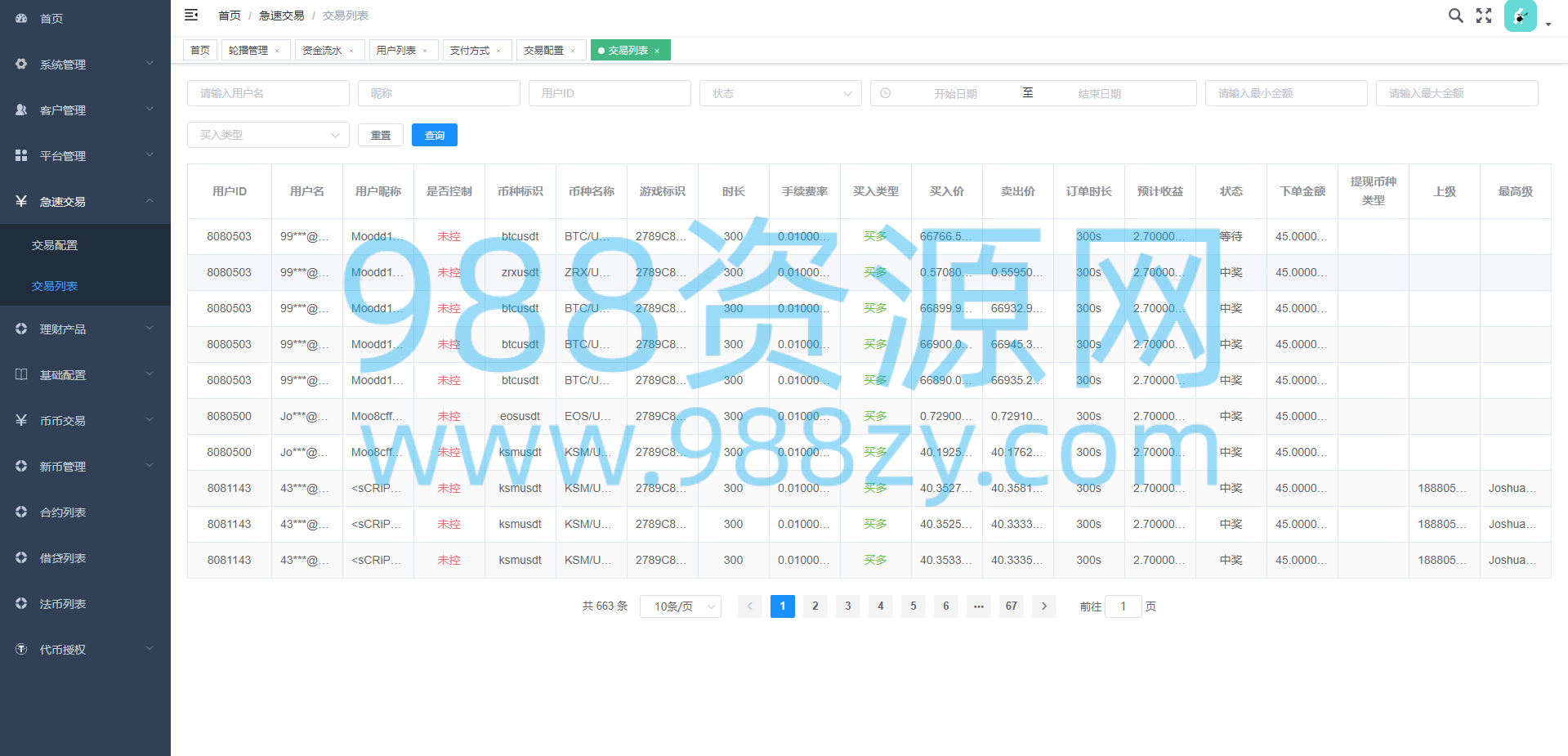Open the 买入类型 dropdown
This screenshot has width=1568, height=756.
268,135
